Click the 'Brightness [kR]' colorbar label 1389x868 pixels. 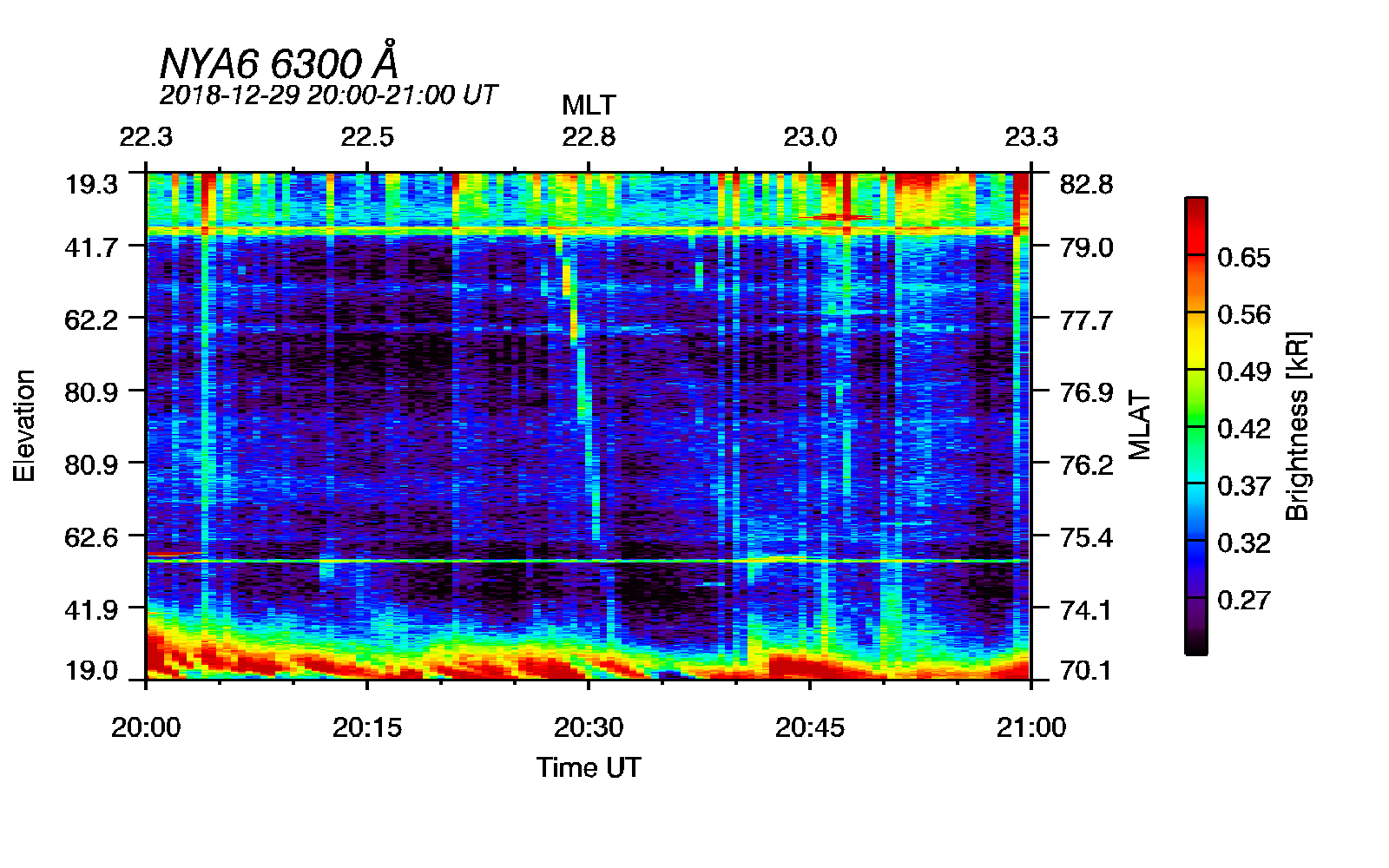pos(1297,425)
